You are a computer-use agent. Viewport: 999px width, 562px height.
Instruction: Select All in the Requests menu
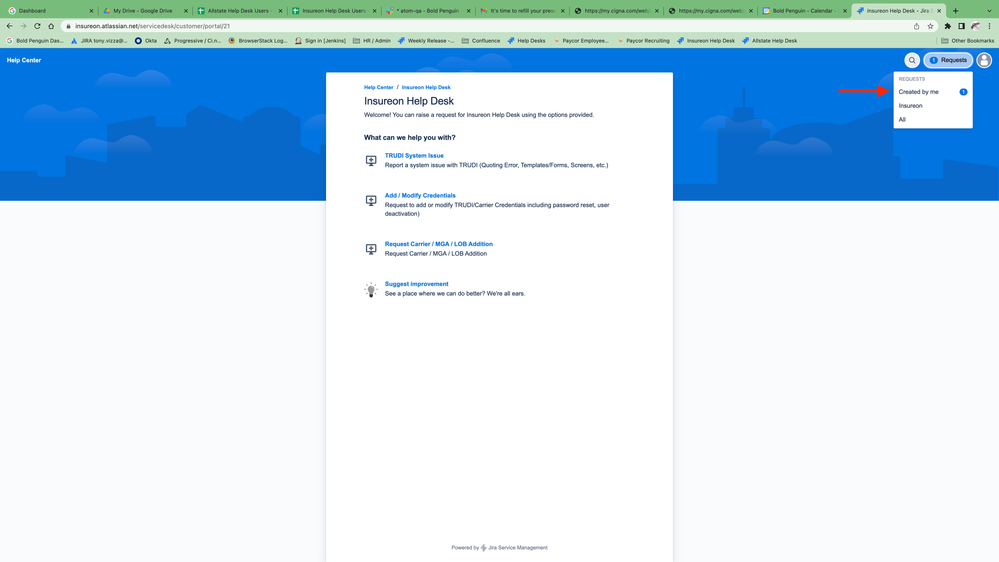pos(933,120)
